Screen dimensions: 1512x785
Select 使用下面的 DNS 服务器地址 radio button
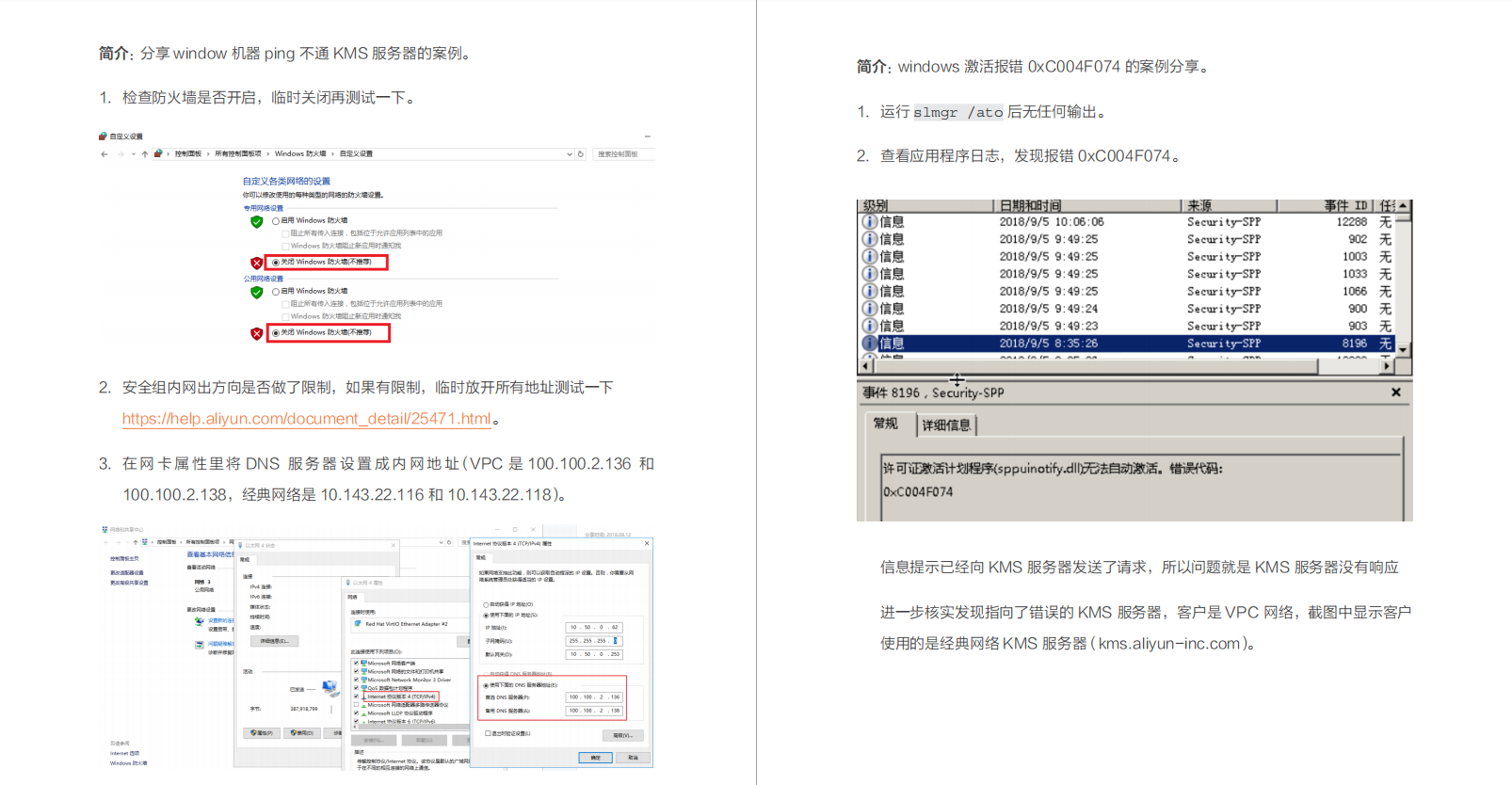point(486,685)
